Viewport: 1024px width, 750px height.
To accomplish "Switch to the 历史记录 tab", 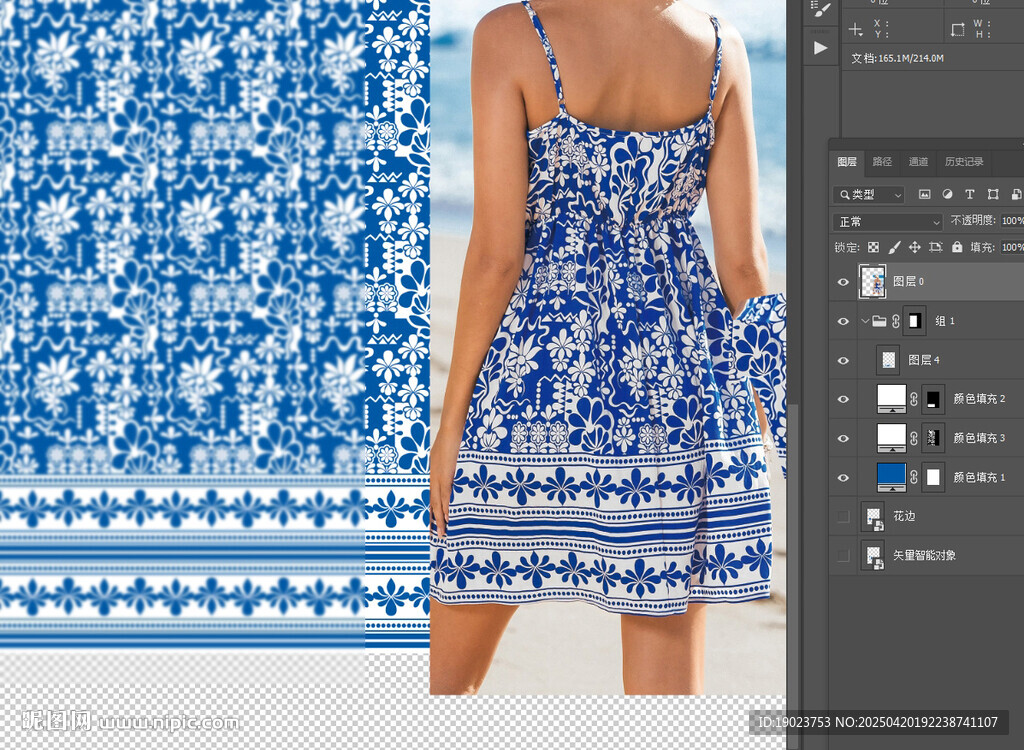I will (964, 161).
